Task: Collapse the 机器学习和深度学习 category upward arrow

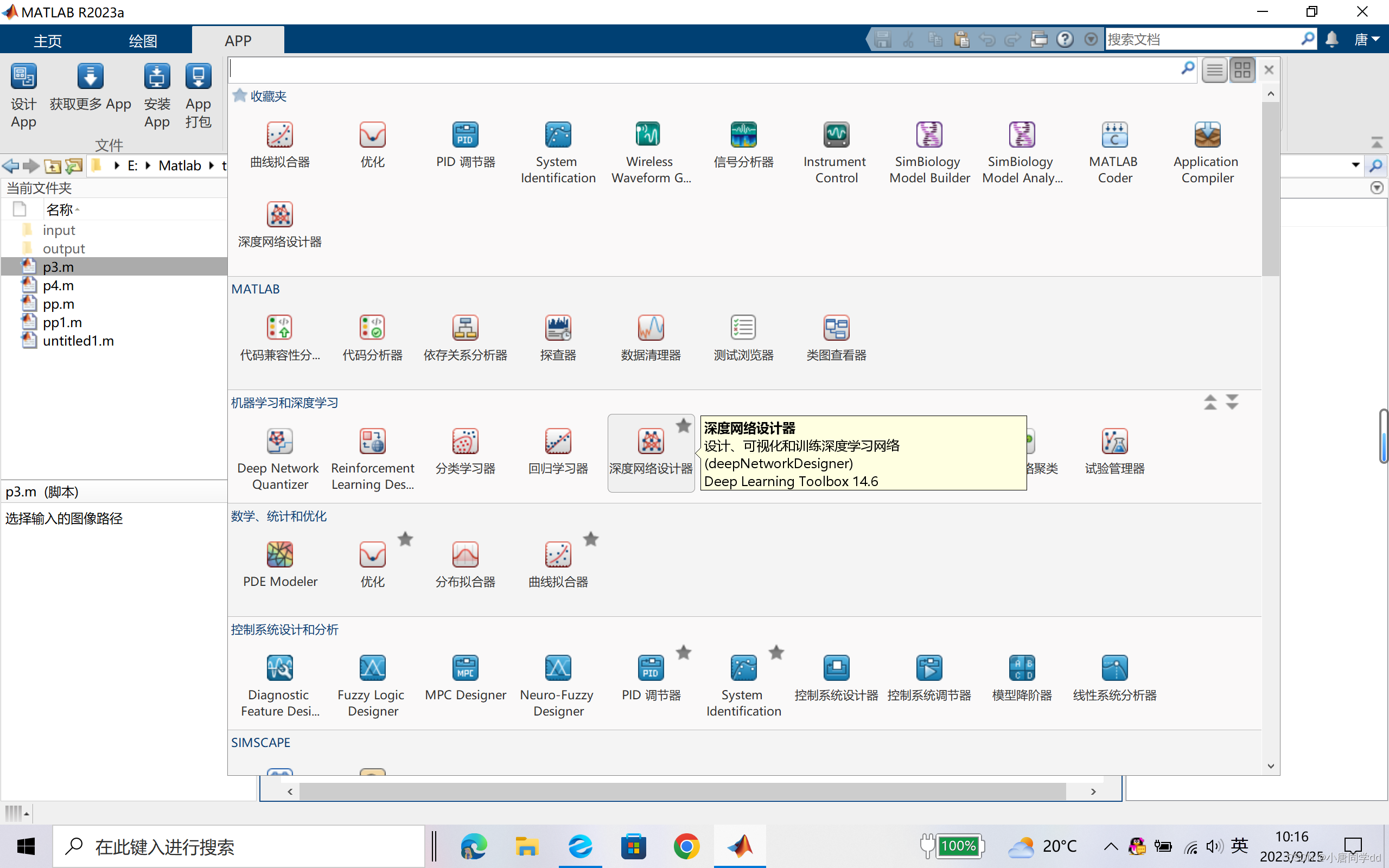Action: coord(1210,402)
